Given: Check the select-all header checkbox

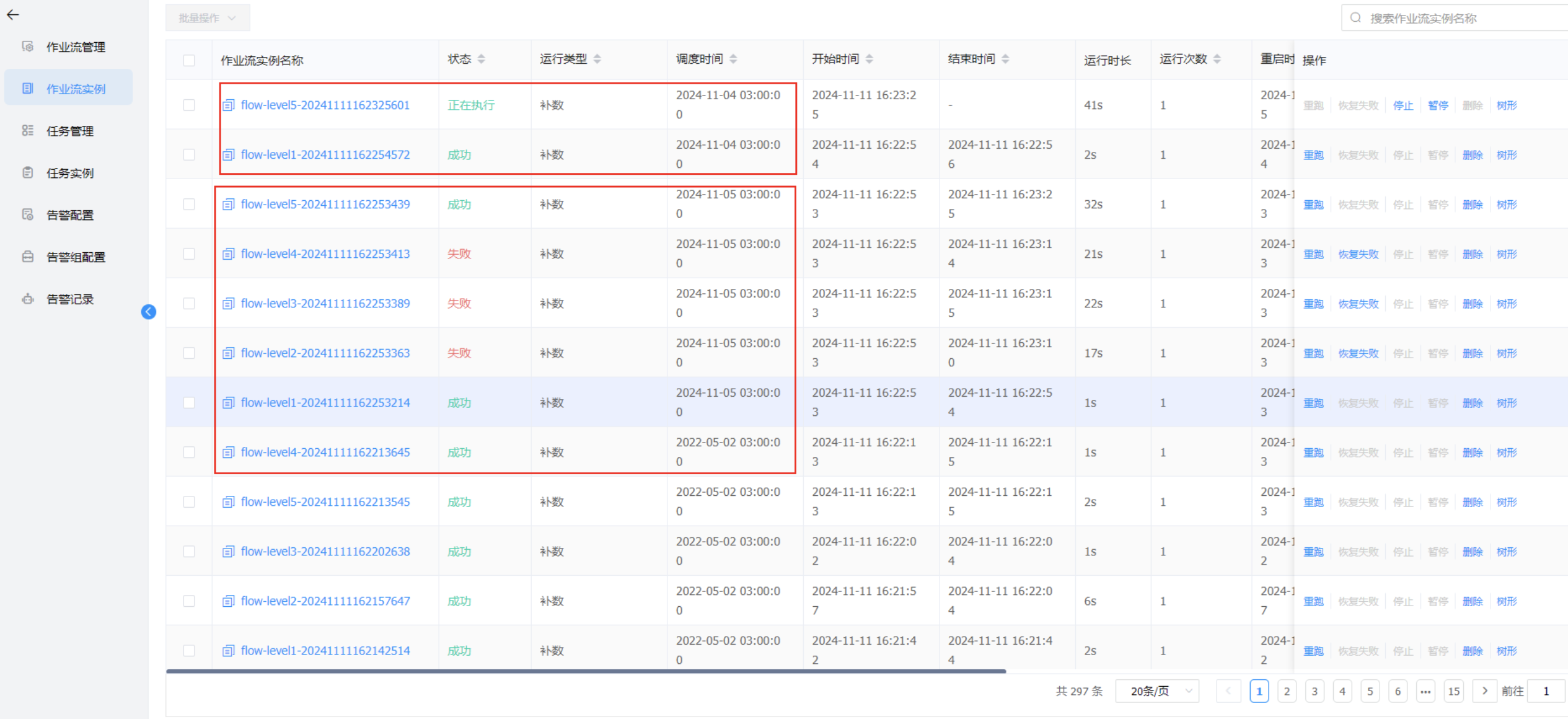Looking at the screenshot, I should (x=189, y=60).
